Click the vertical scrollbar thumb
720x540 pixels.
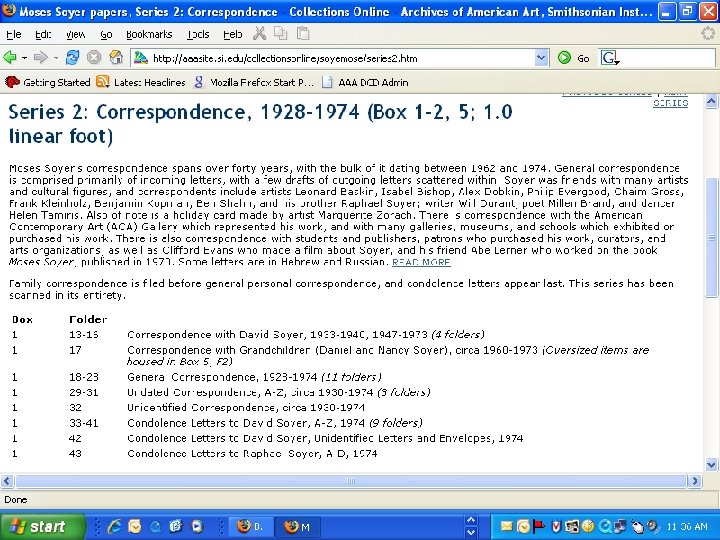711,237
